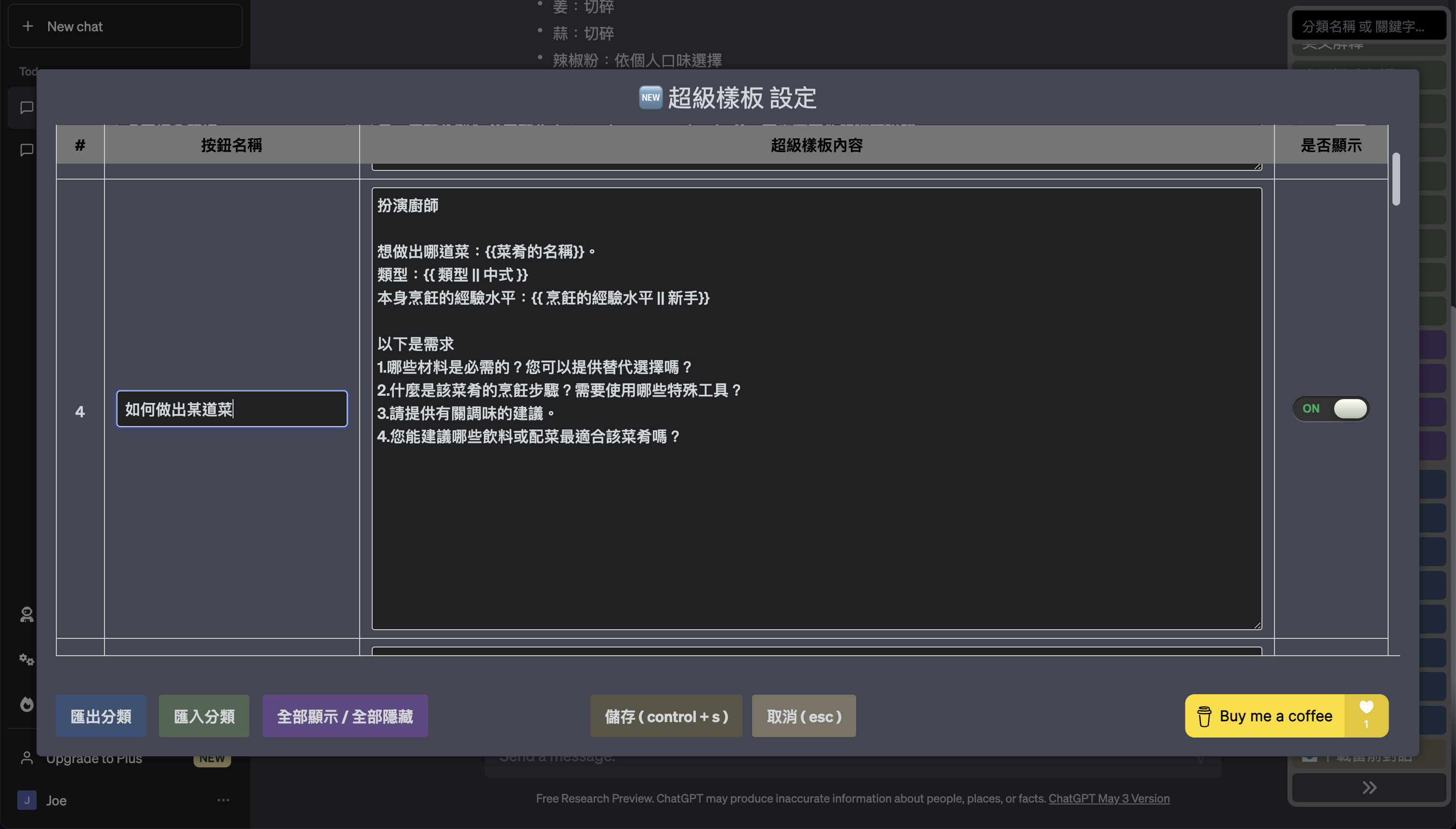Collapse side panel with double chevron

coord(1369,788)
